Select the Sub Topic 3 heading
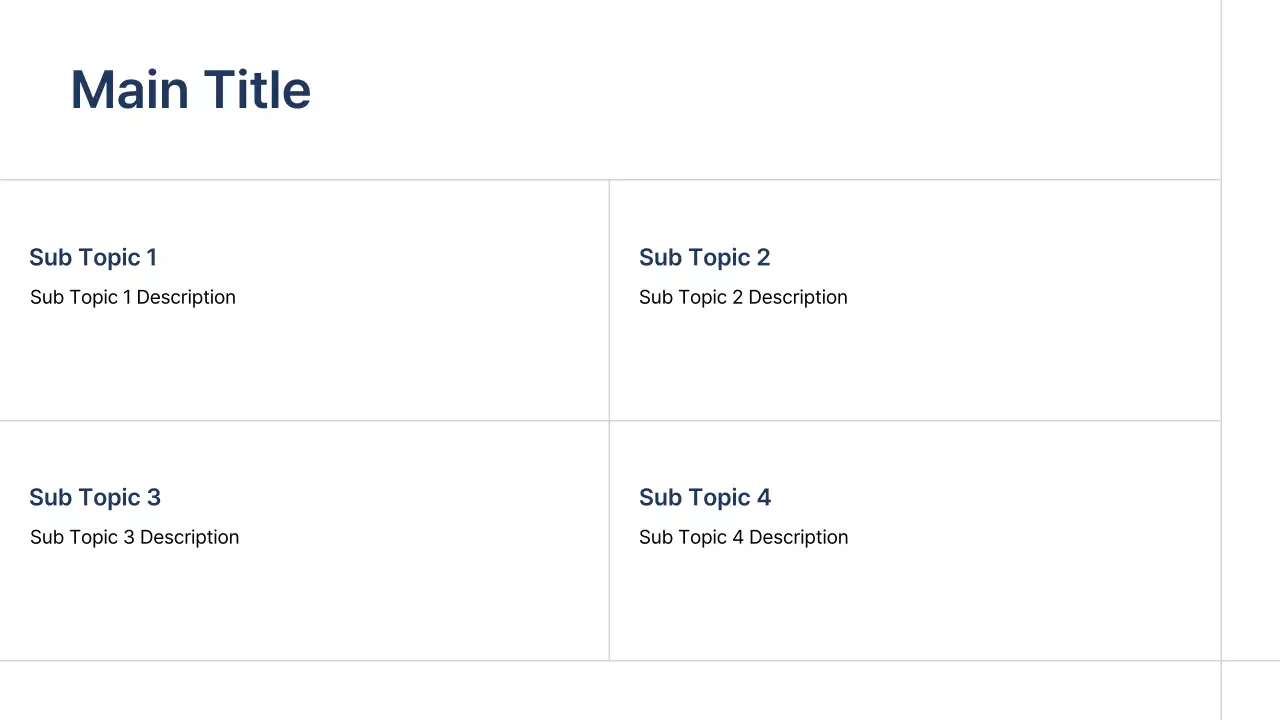Image resolution: width=1280 pixels, height=720 pixels. (x=95, y=498)
